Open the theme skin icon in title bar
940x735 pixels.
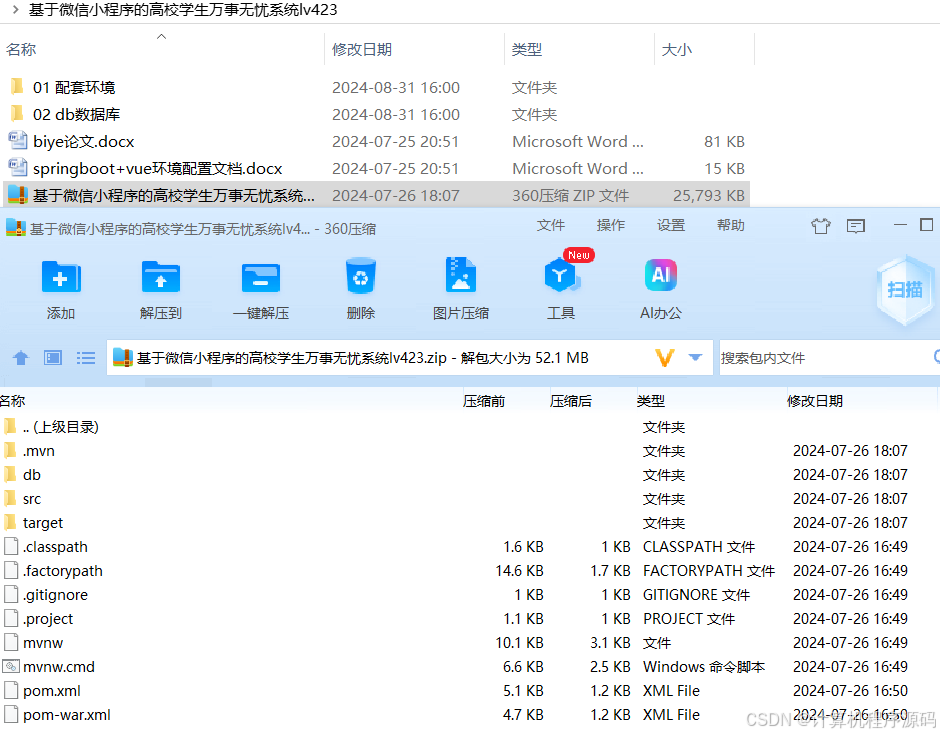820,227
